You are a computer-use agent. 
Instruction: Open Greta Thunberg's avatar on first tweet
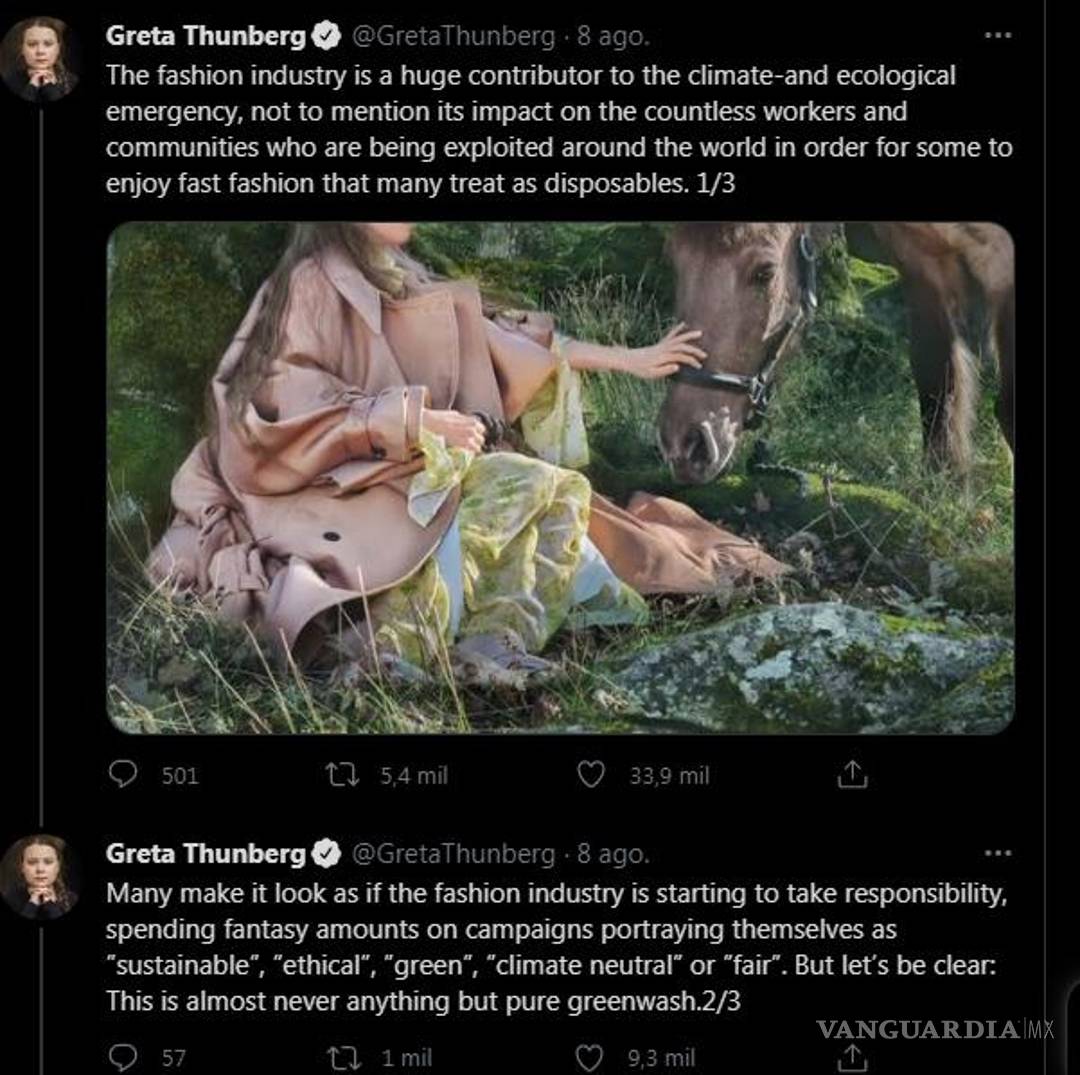point(40,58)
